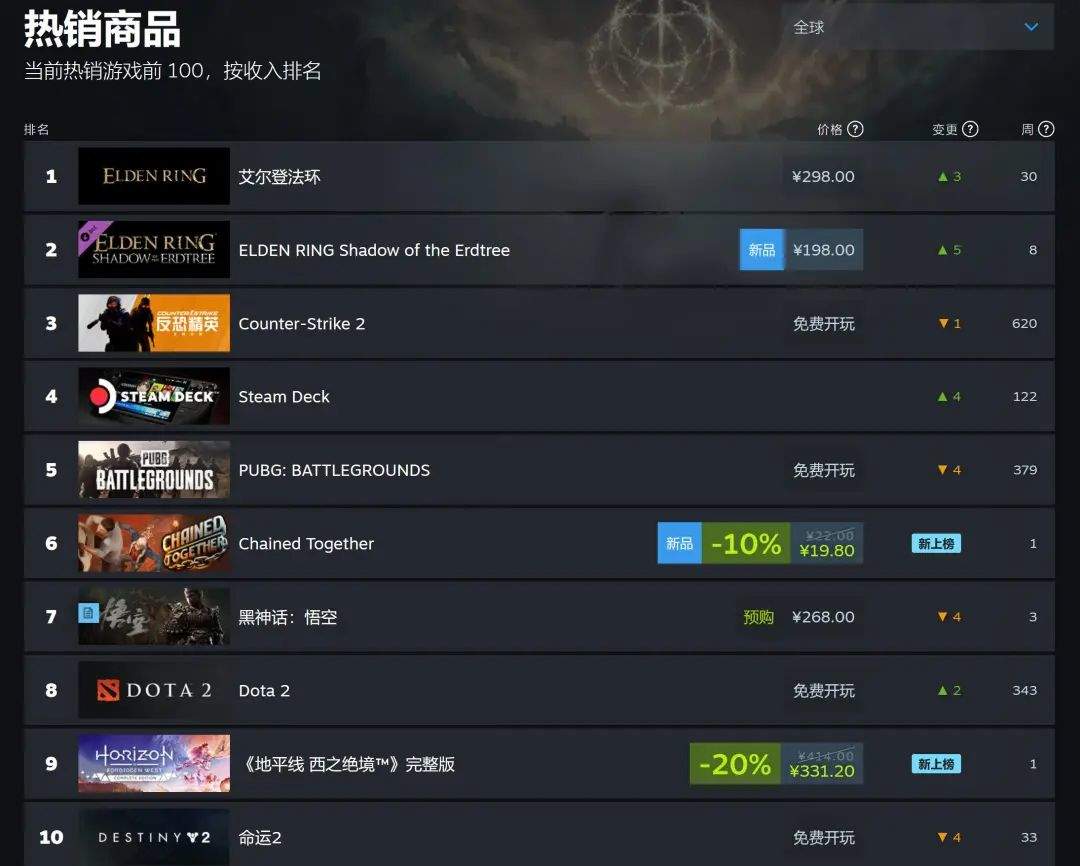The width and height of the screenshot is (1080, 866).
Task: Click the dropdown chevron arrow beside 全球
Action: point(1031,27)
